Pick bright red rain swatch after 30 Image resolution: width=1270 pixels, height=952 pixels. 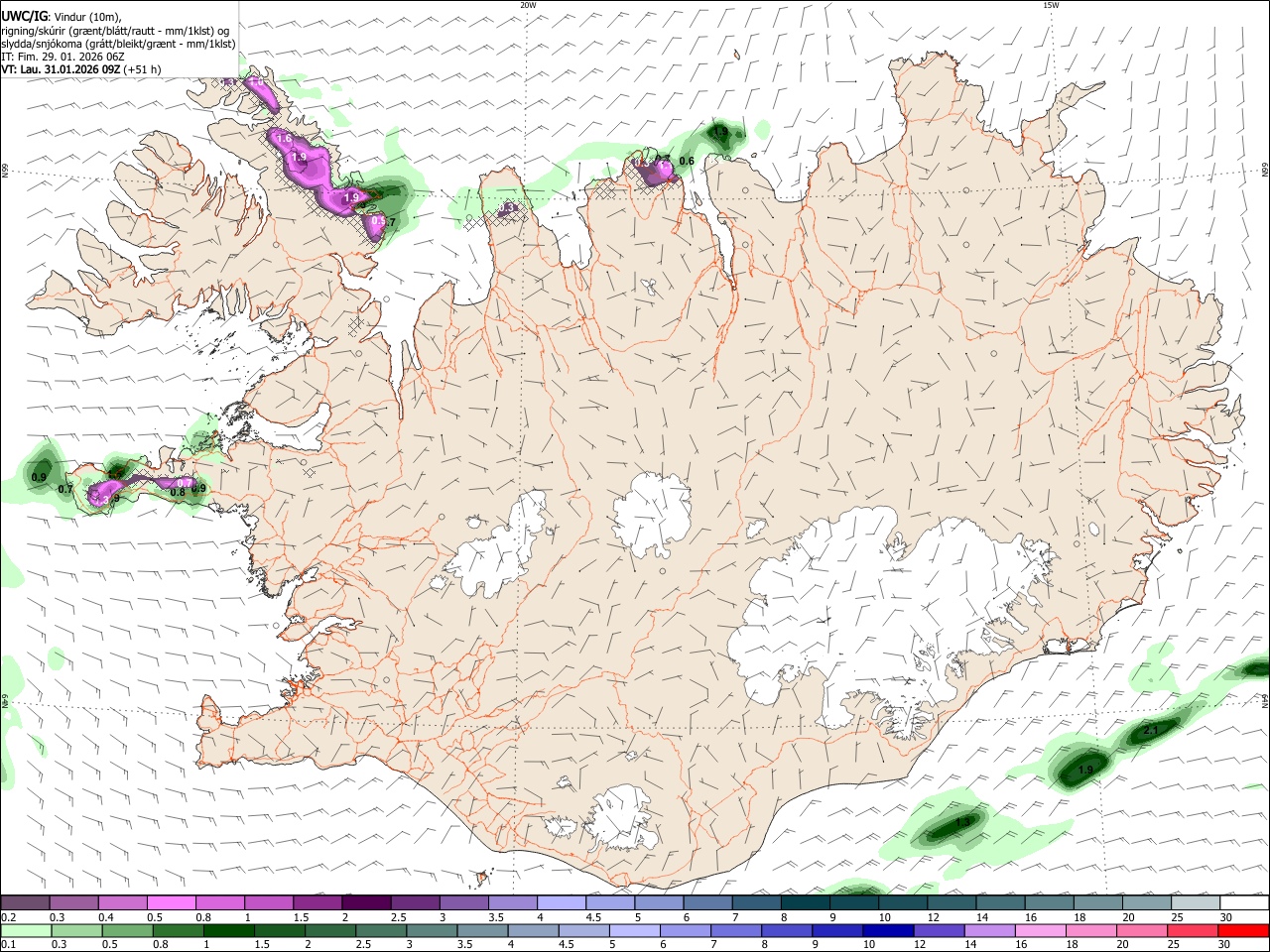tap(1244, 930)
